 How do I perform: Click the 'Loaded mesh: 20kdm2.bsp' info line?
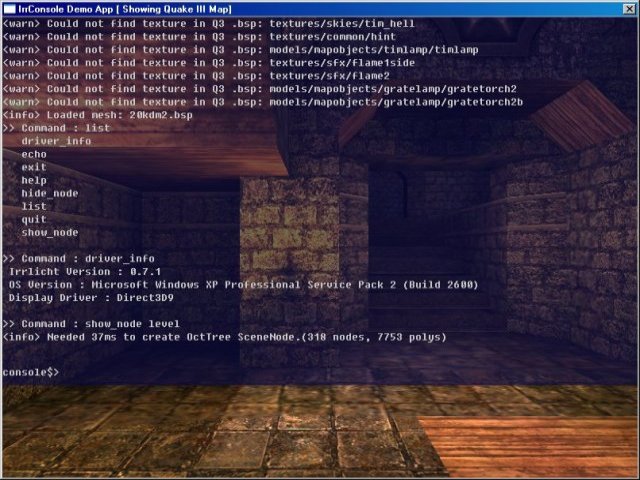tap(98, 115)
